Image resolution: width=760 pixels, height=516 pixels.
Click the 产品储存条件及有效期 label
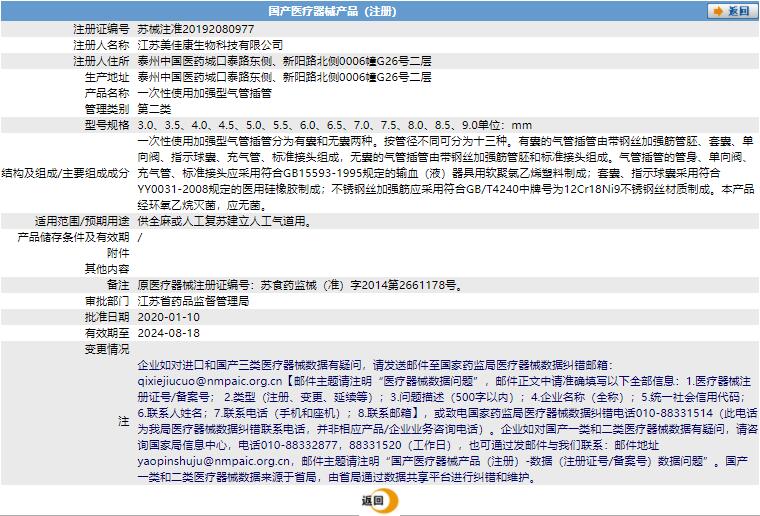(73, 237)
